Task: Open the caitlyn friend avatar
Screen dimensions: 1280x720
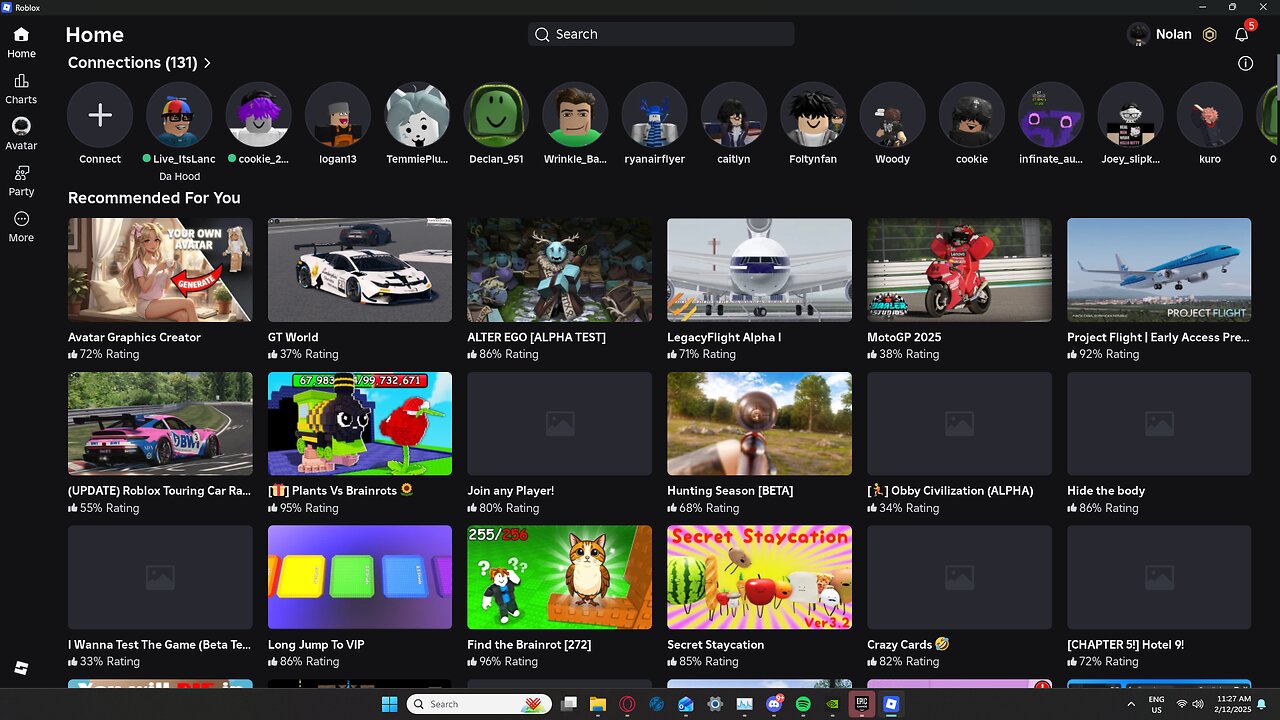Action: 734,115
